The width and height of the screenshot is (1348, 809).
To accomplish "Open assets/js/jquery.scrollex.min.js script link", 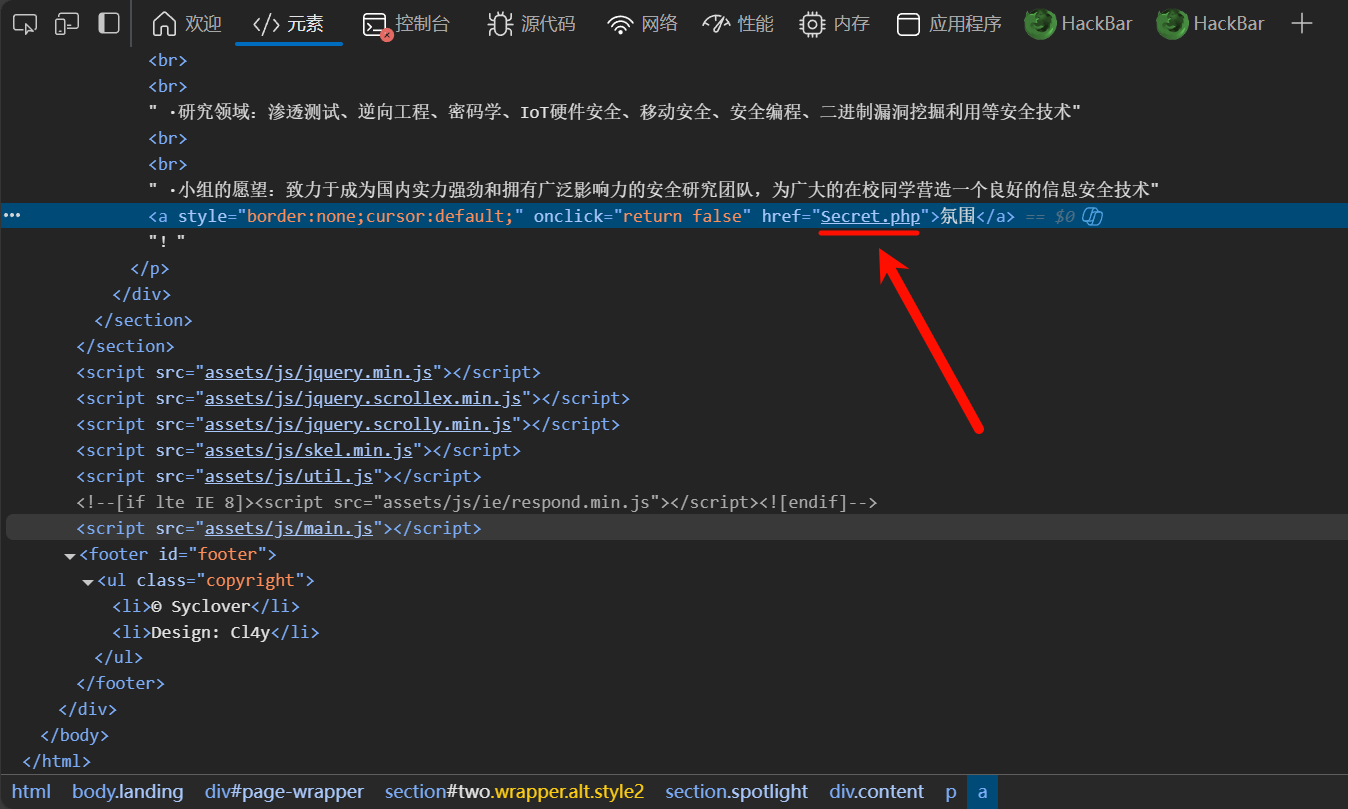I will [363, 398].
